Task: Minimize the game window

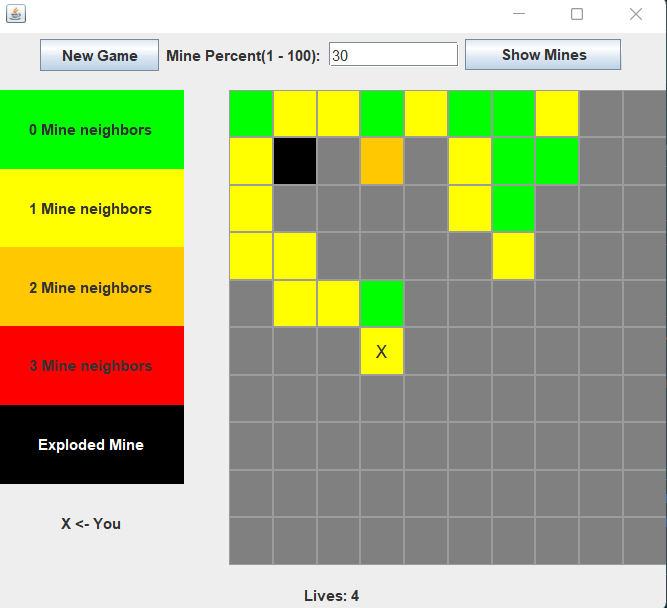Action: pyautogui.click(x=519, y=14)
